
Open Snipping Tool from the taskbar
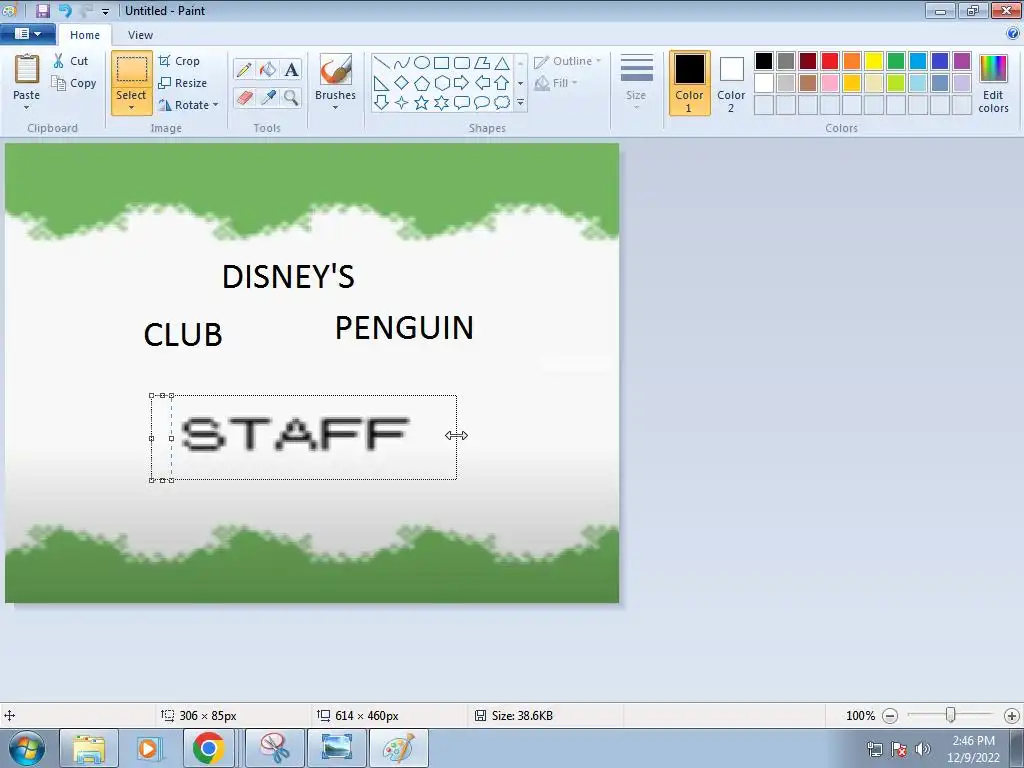point(275,748)
